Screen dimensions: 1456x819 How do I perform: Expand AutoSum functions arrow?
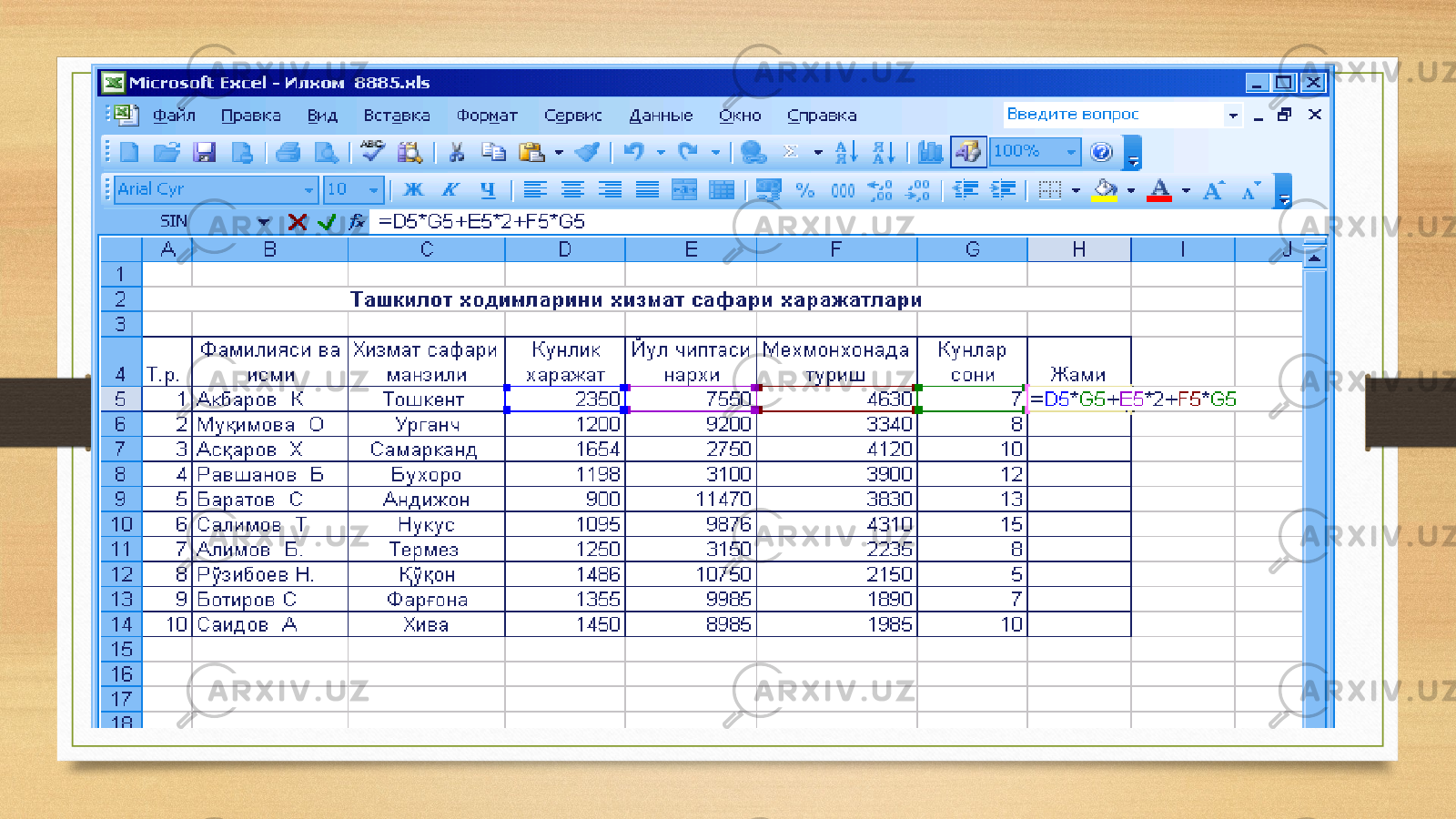click(818, 152)
